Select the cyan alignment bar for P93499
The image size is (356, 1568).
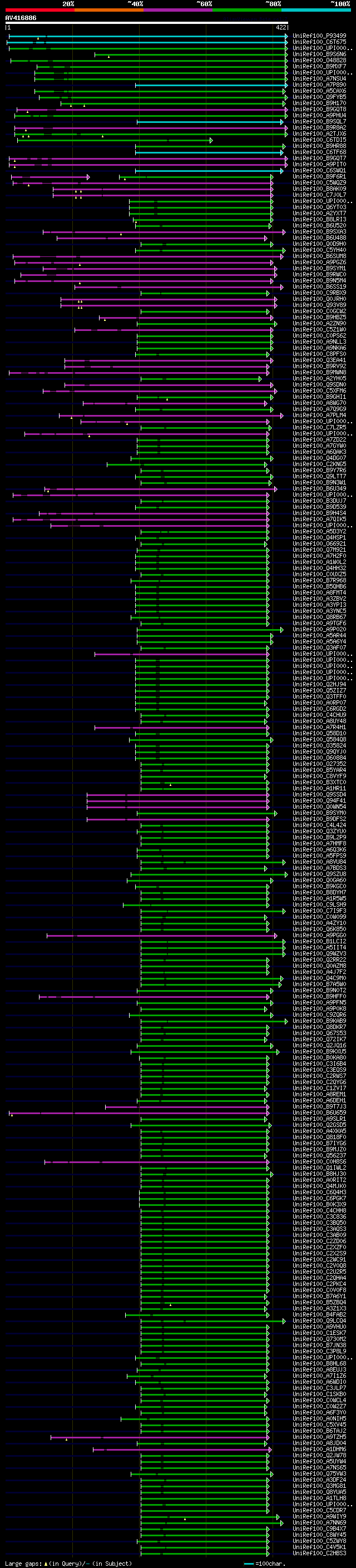(148, 37)
